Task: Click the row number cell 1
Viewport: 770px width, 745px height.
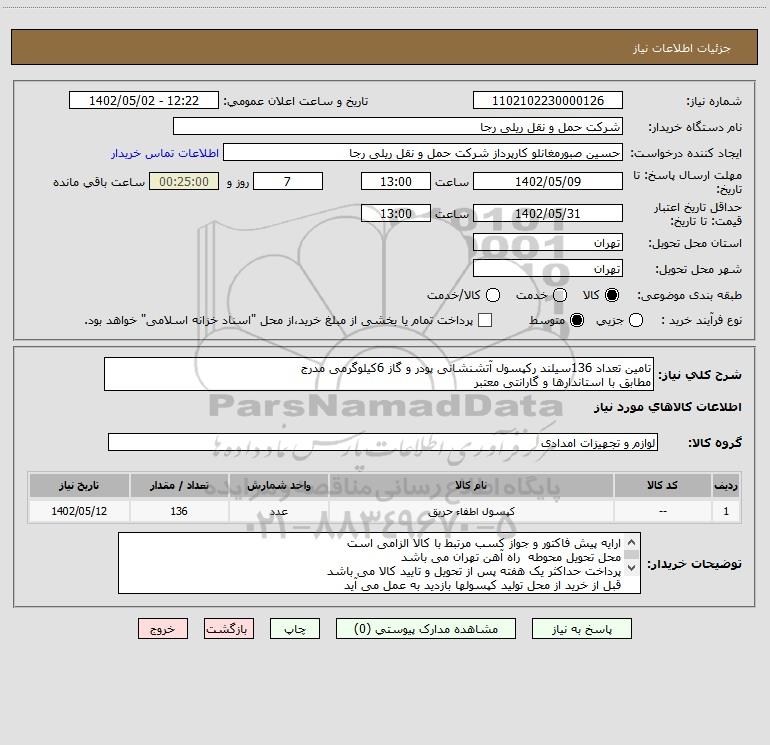Action: point(726,511)
